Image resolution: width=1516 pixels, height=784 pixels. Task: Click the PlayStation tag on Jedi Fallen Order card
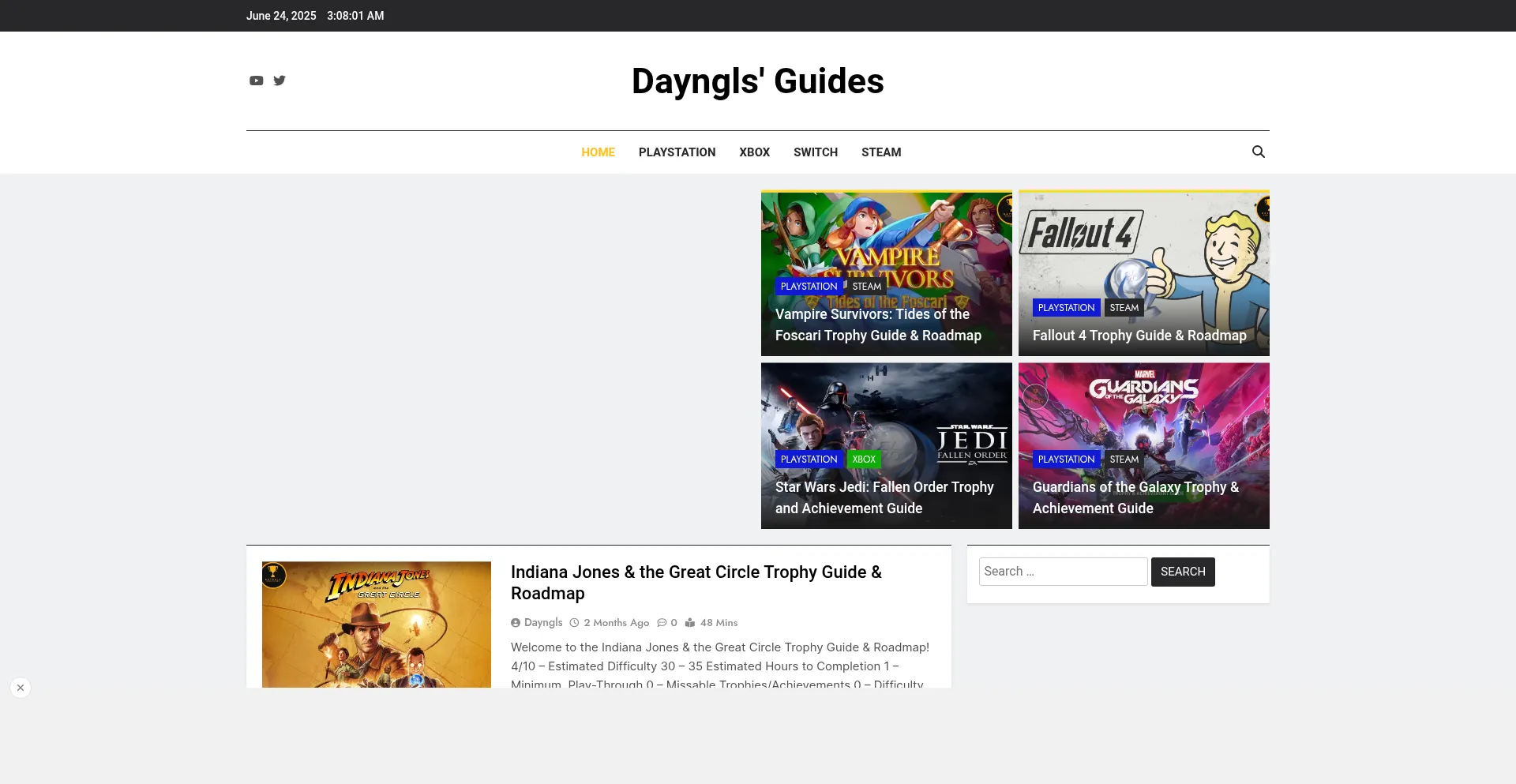coord(809,460)
